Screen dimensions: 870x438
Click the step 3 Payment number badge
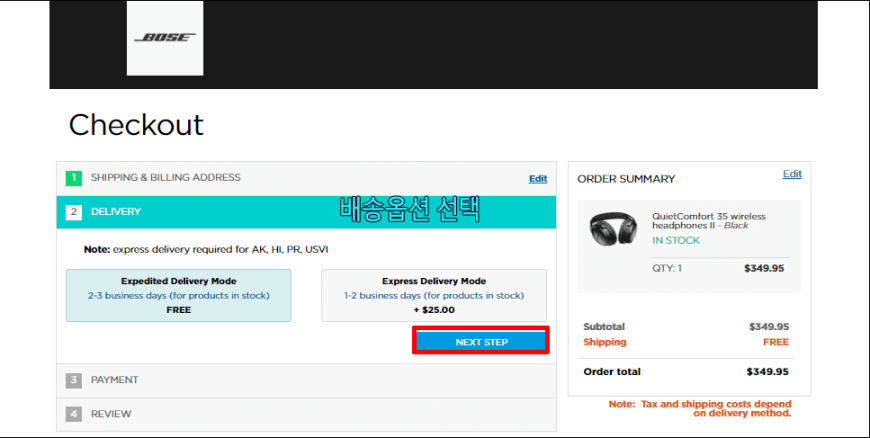pos(73,380)
